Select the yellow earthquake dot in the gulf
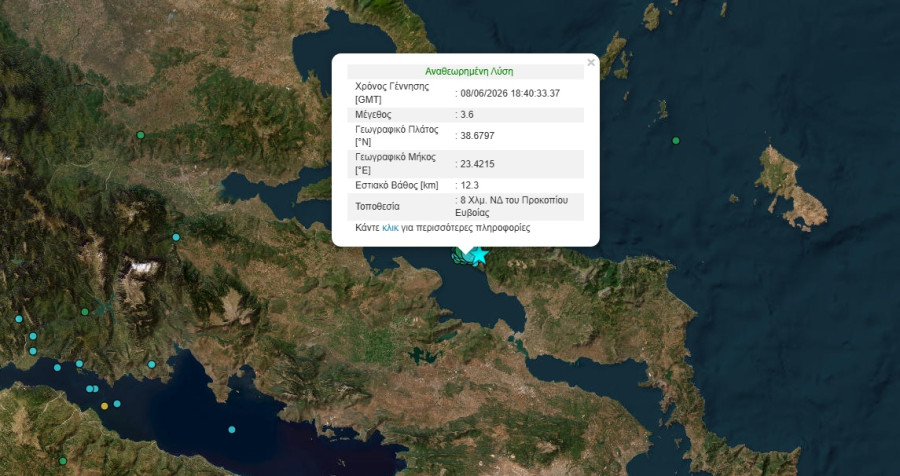The width and height of the screenshot is (900, 476). (104, 406)
